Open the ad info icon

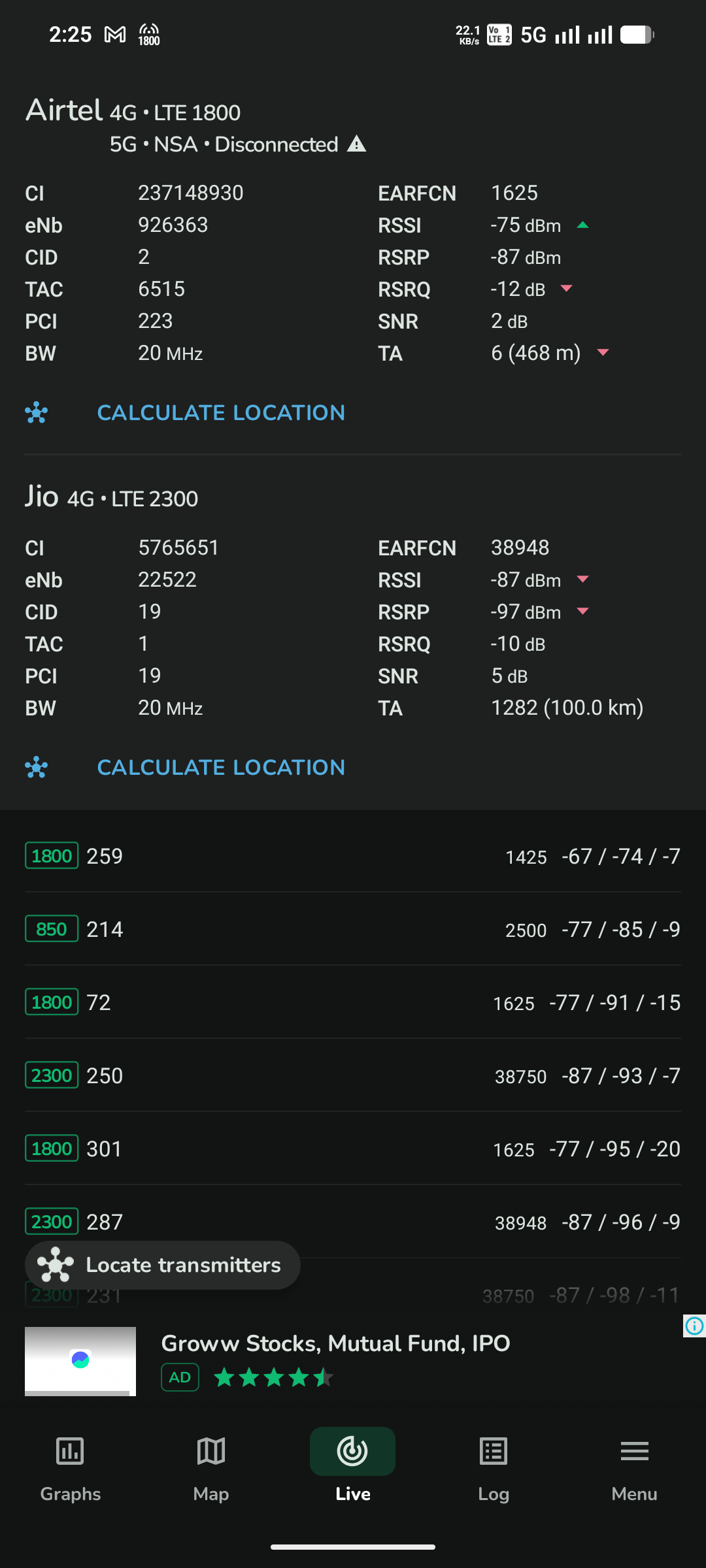pos(694,1326)
